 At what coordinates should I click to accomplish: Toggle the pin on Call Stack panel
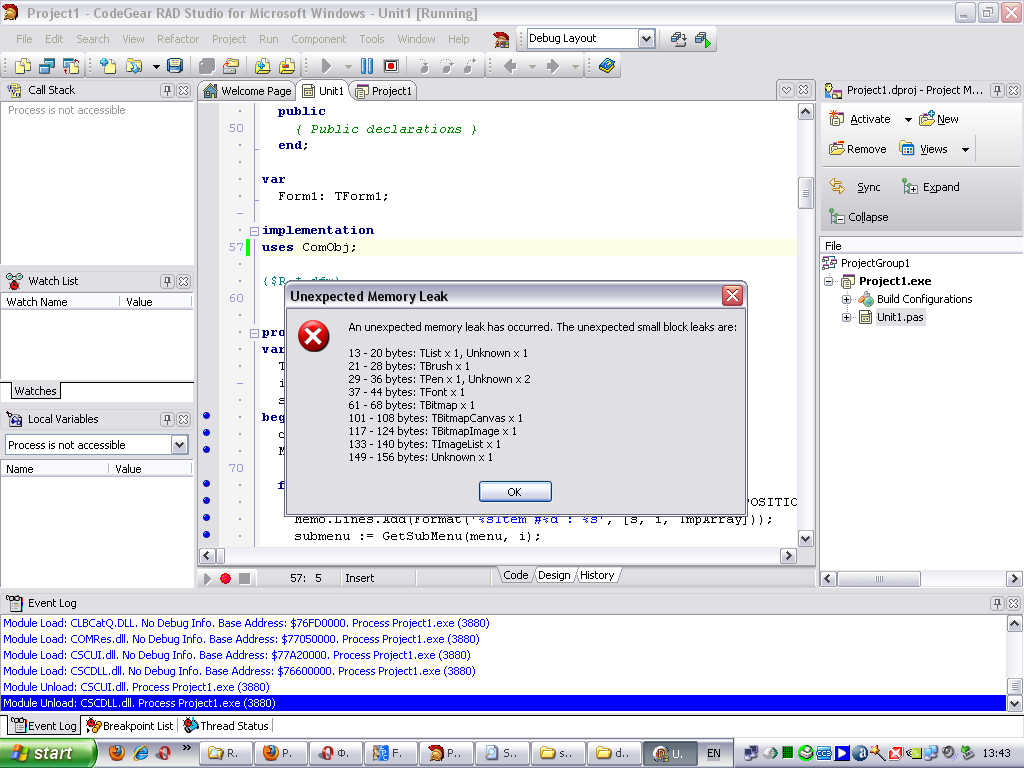(167, 90)
